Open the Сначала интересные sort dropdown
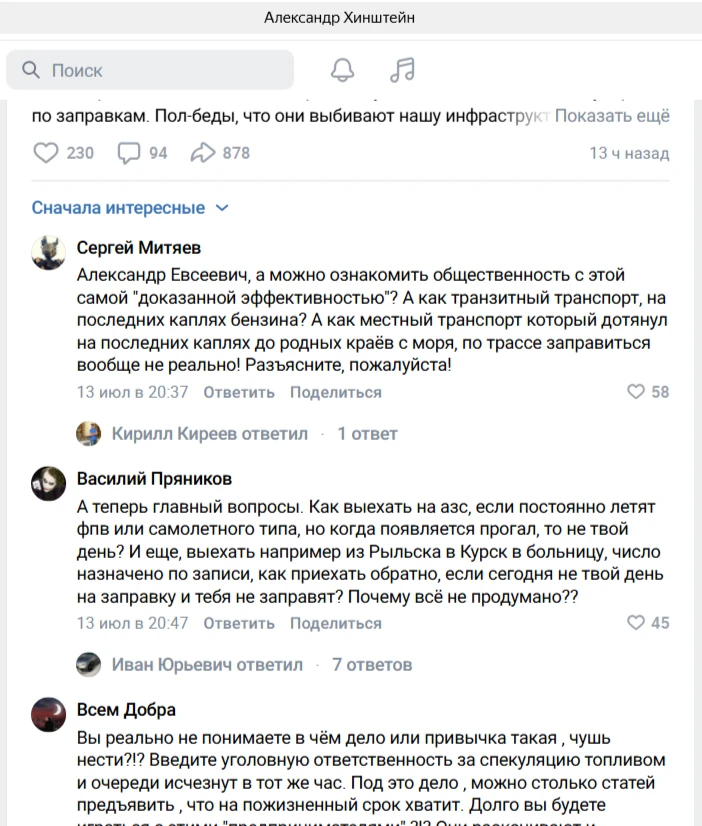 pyautogui.click(x=130, y=208)
